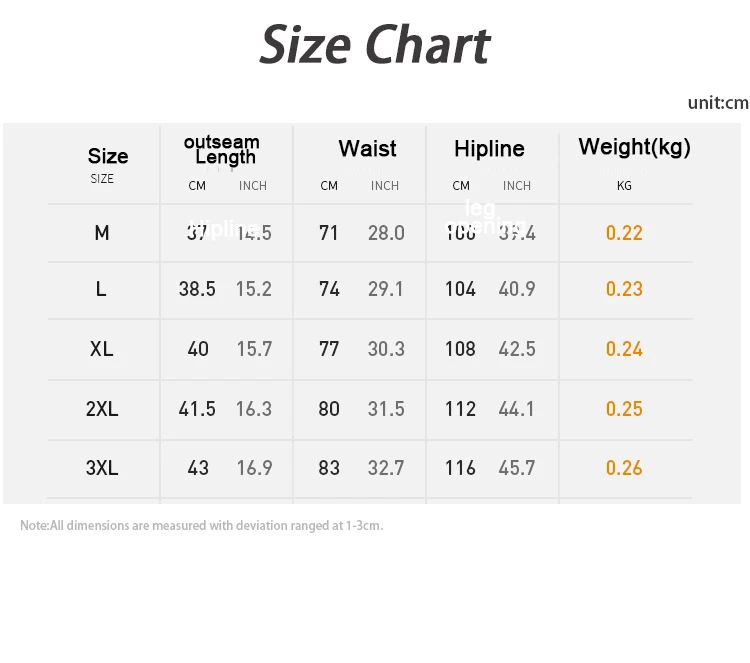Screen dimensions: 750x663
Task: Click the Weight(kg) column header
Action: point(634,148)
